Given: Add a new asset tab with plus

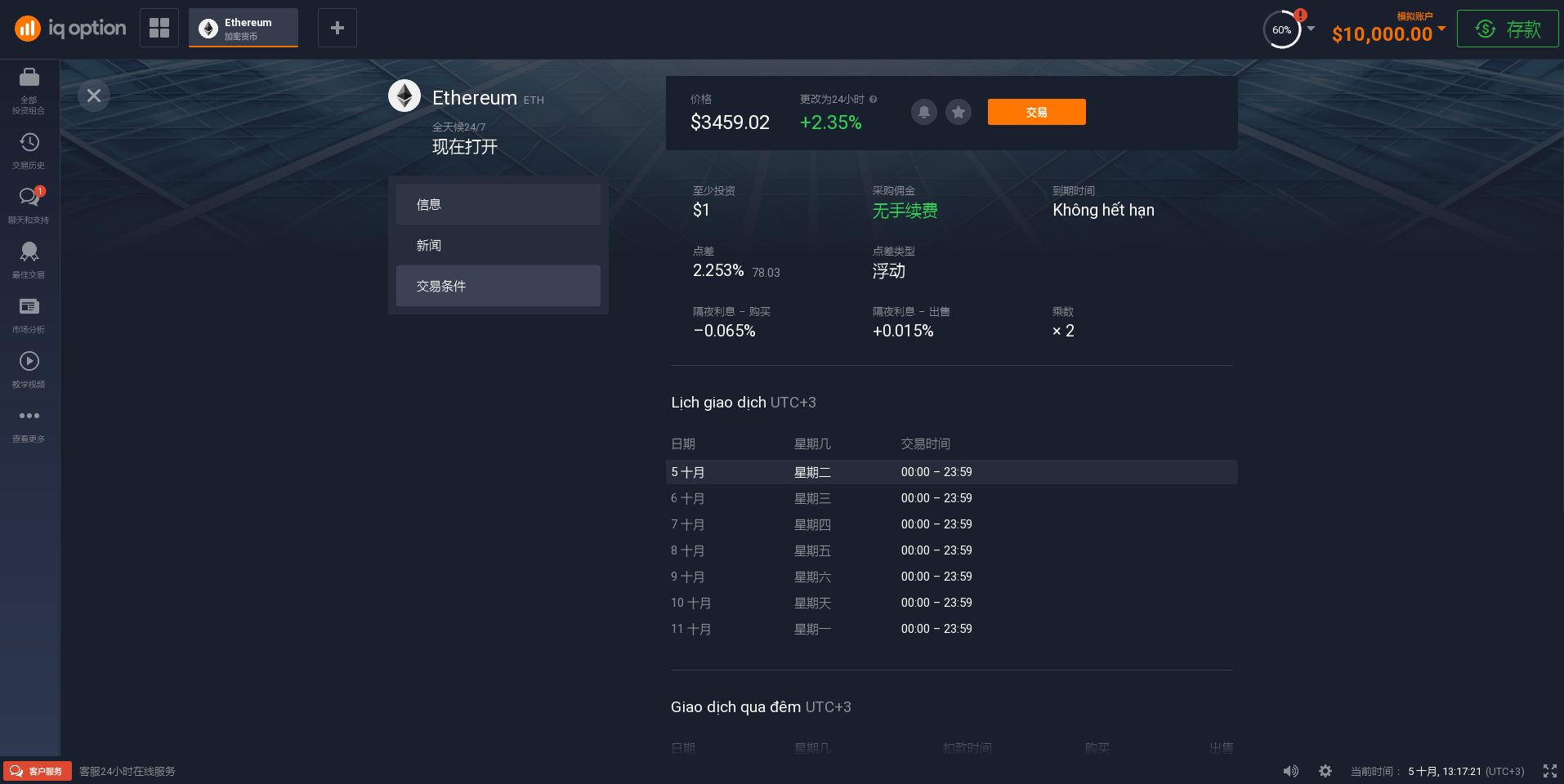Looking at the screenshot, I should (x=337, y=28).
